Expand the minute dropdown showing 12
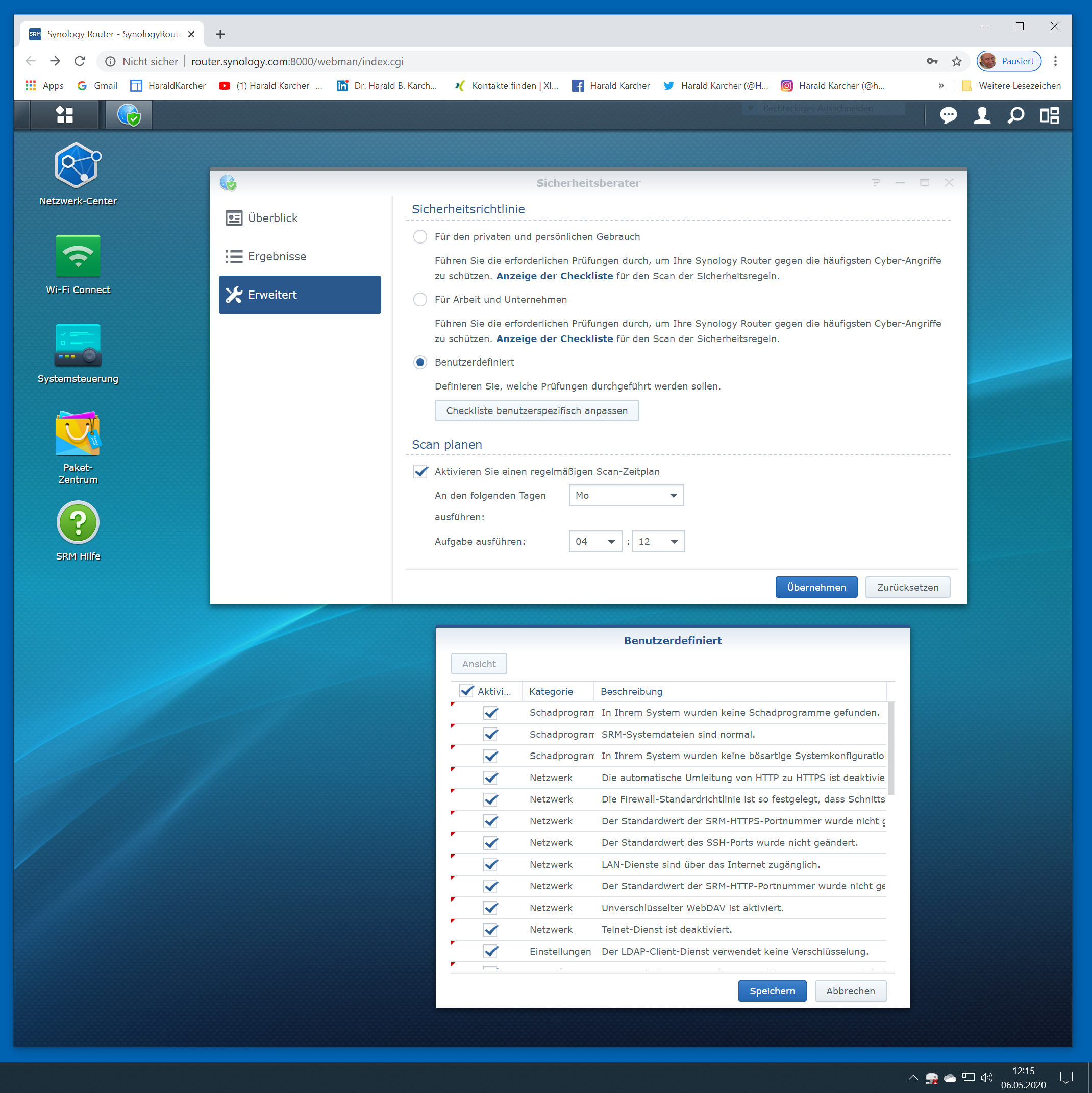Image resolution: width=1092 pixels, height=1093 pixels. 658,542
